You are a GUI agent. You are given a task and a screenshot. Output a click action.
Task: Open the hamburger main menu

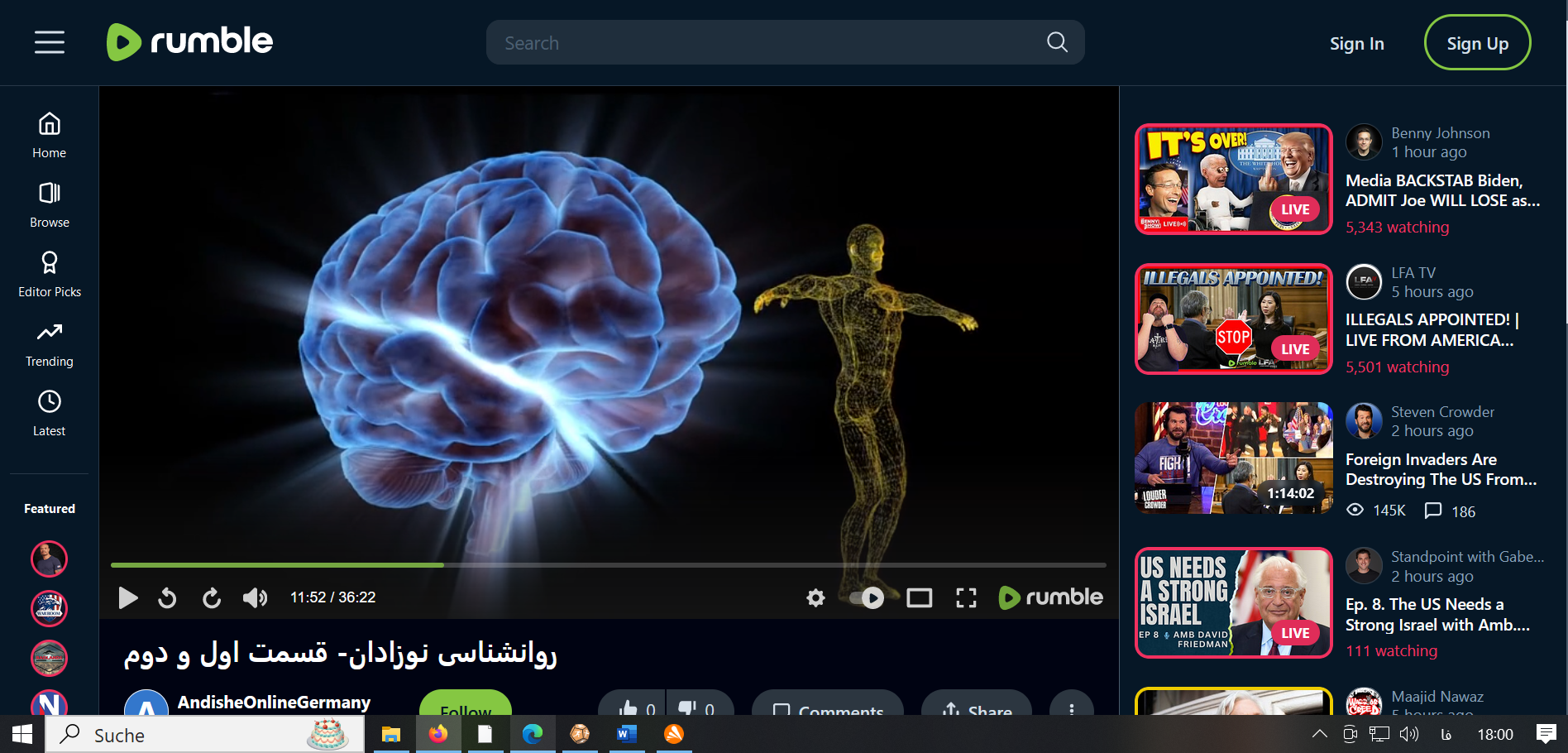(x=50, y=42)
